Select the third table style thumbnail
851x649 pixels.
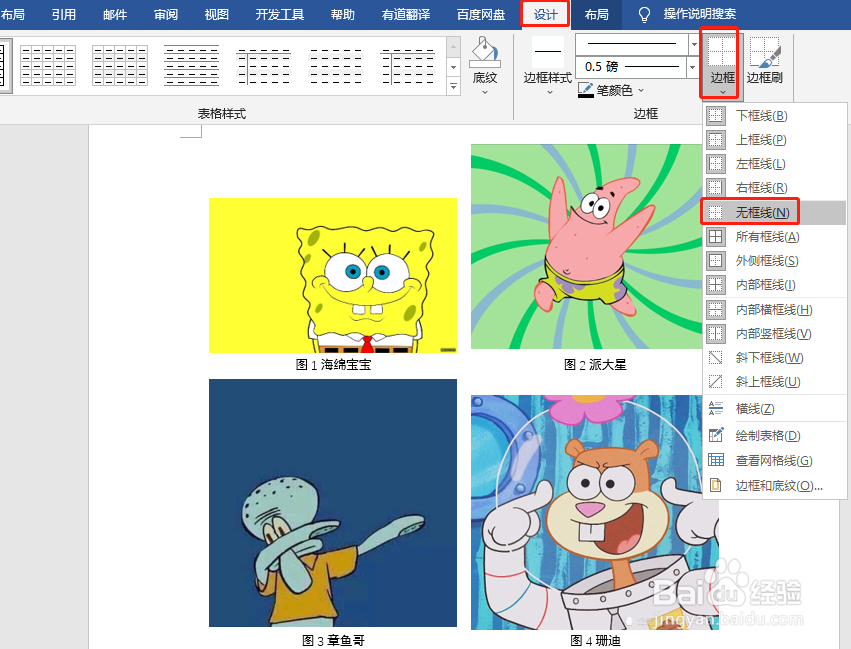(x=192, y=66)
